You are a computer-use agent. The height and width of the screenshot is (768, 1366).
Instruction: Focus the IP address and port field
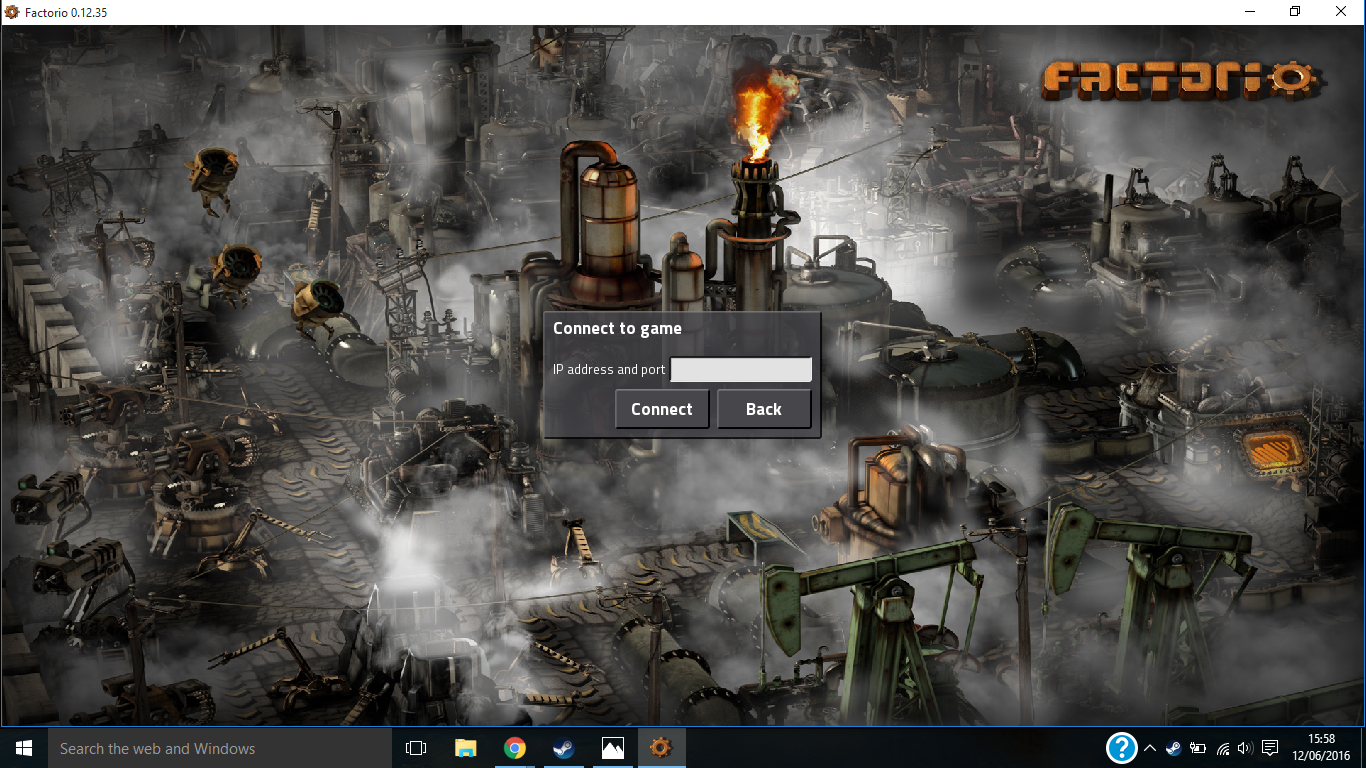741,370
